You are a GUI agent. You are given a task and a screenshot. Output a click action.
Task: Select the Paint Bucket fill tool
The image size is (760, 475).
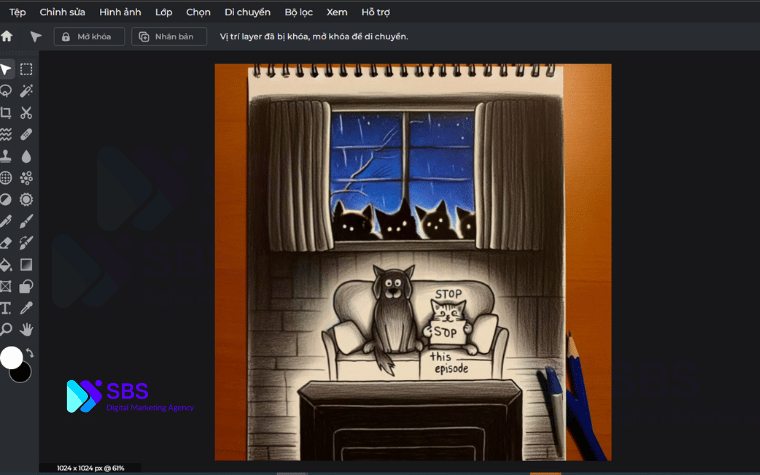click(x=6, y=265)
